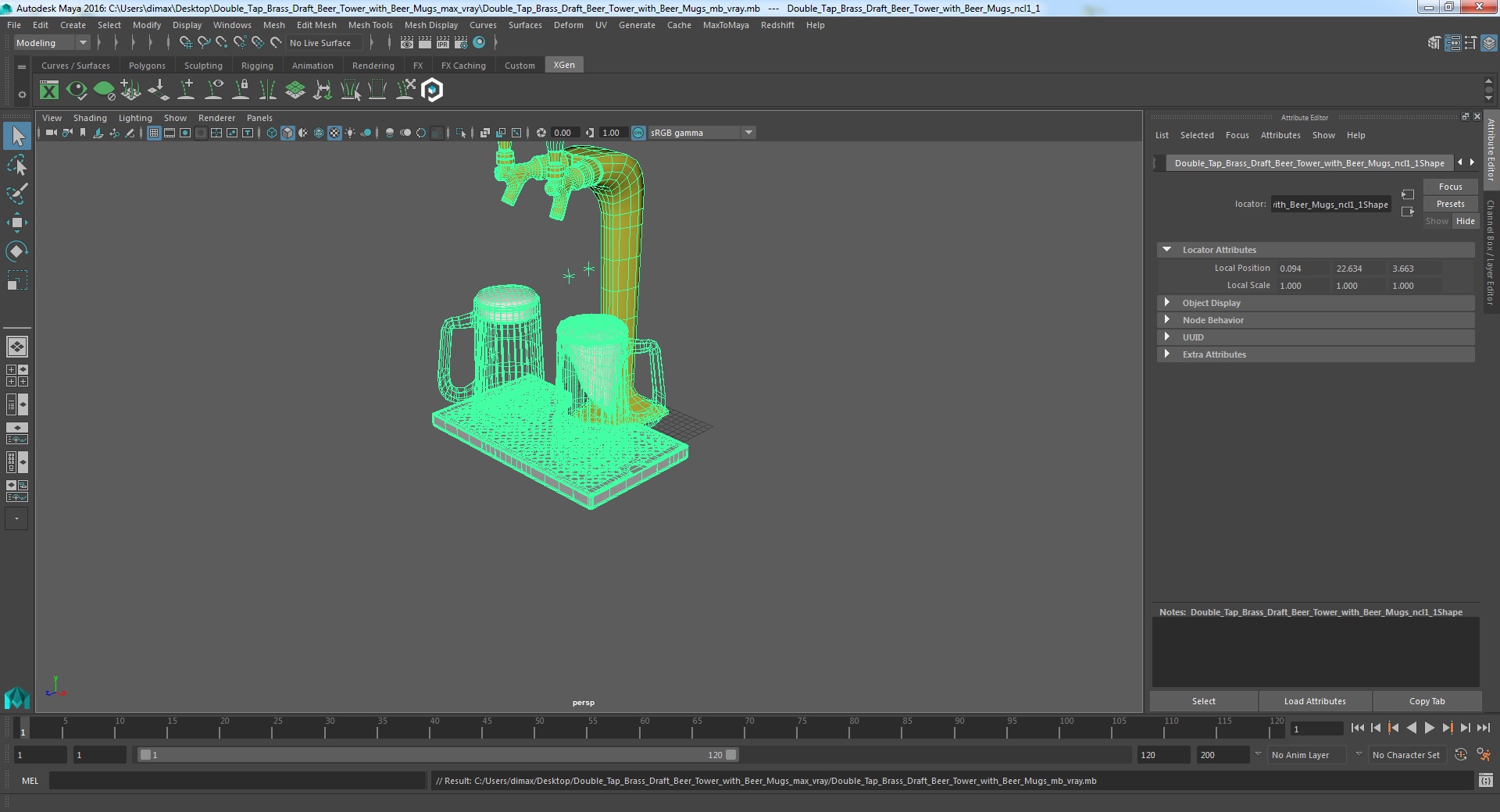
Task: Toggle the viewport grid display
Action: tap(154, 133)
